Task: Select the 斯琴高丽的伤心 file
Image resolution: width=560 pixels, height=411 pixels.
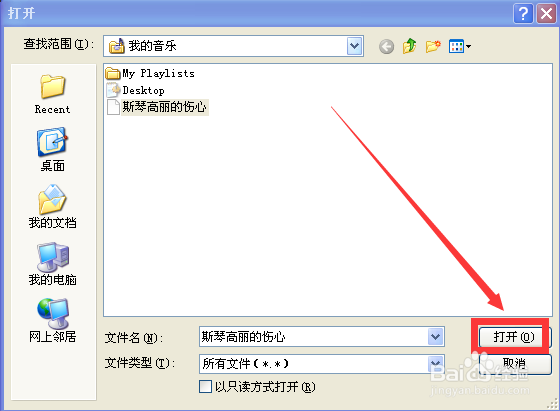Action: coord(157,107)
